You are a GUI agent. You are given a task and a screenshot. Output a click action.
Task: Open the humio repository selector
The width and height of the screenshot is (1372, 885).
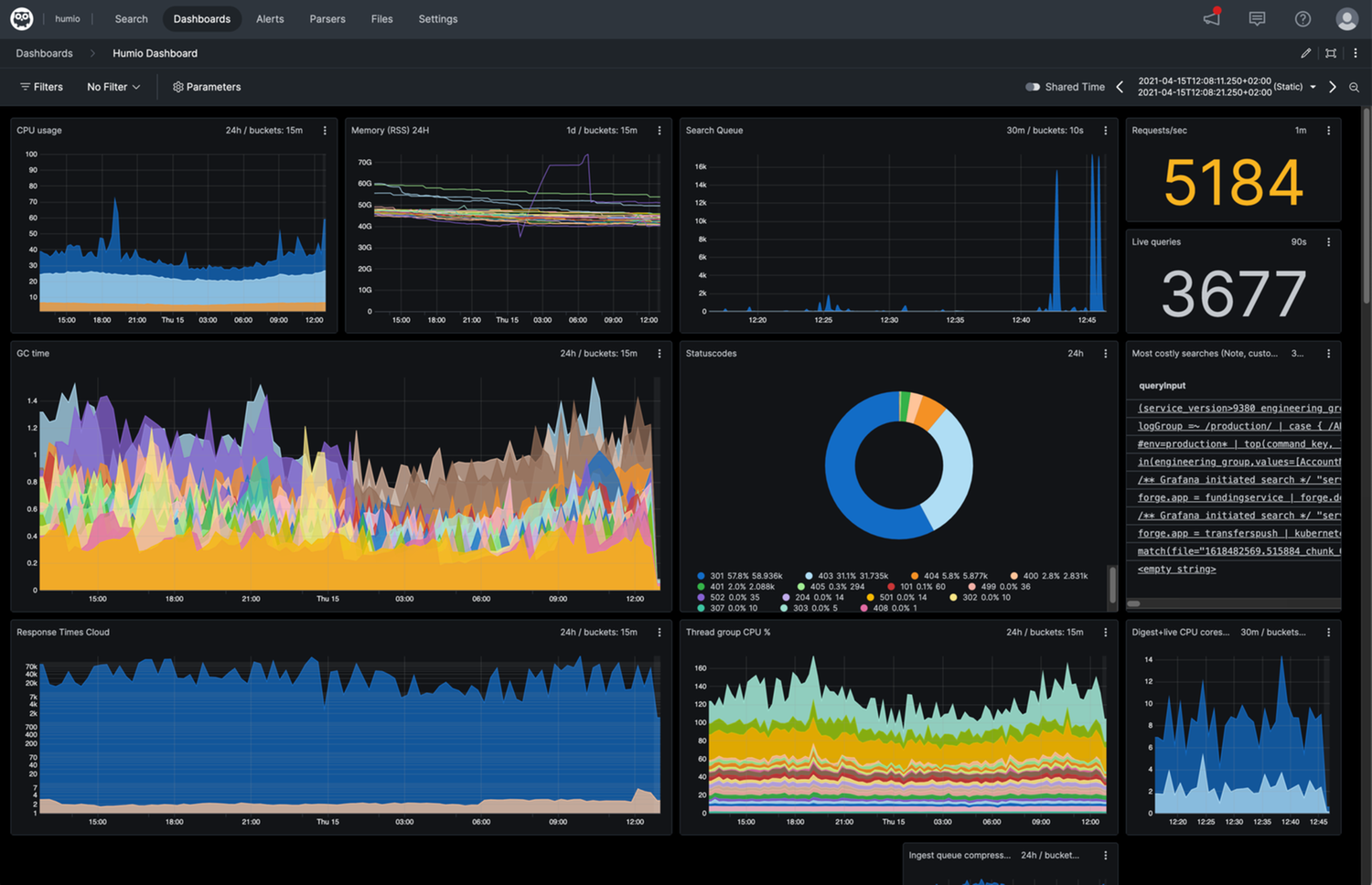(x=68, y=18)
